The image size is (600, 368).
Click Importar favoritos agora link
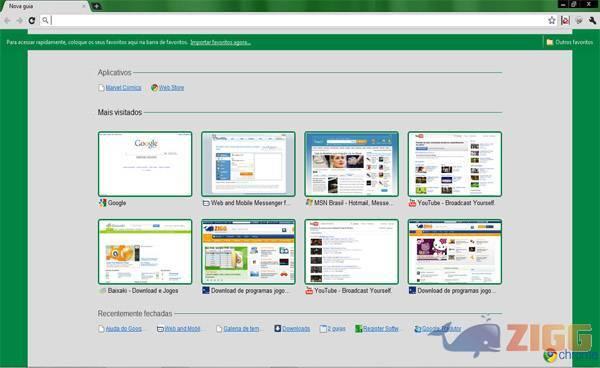tap(220, 42)
